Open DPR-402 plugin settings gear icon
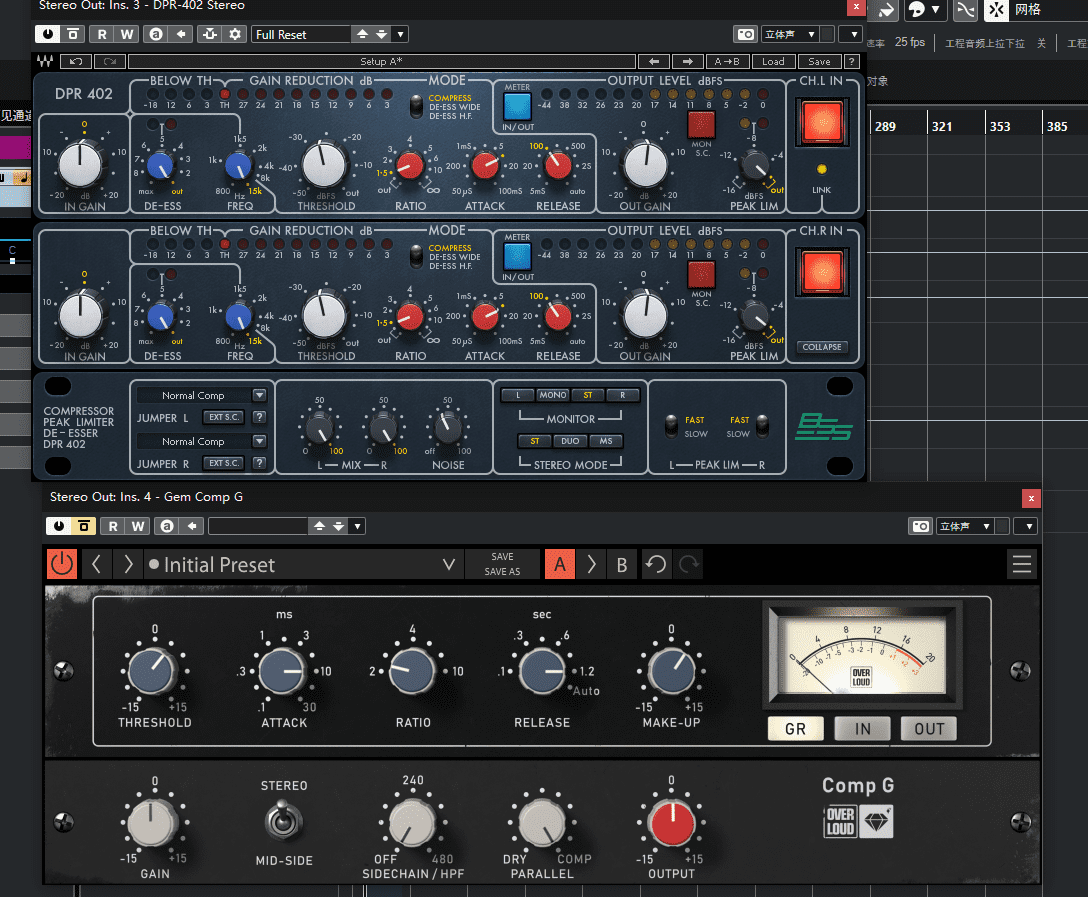This screenshot has width=1088, height=897. pyautogui.click(x=235, y=34)
